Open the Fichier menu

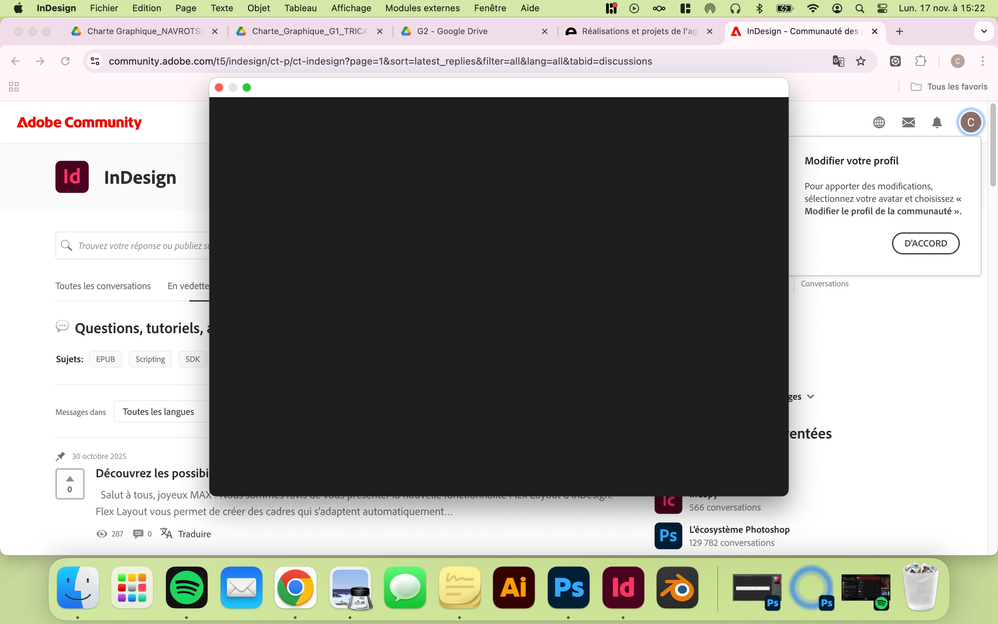(x=104, y=8)
